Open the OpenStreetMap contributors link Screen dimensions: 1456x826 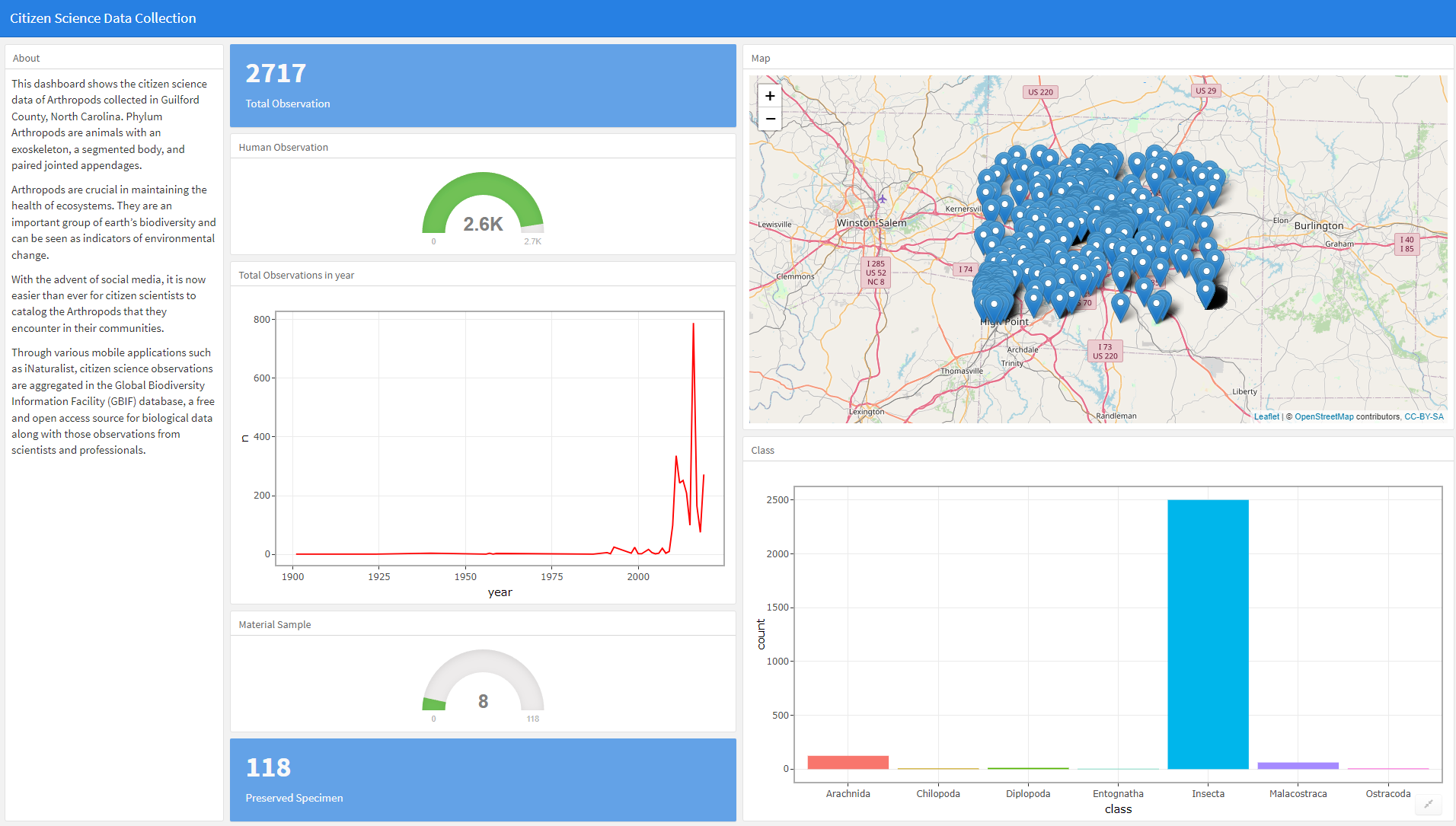[1323, 416]
